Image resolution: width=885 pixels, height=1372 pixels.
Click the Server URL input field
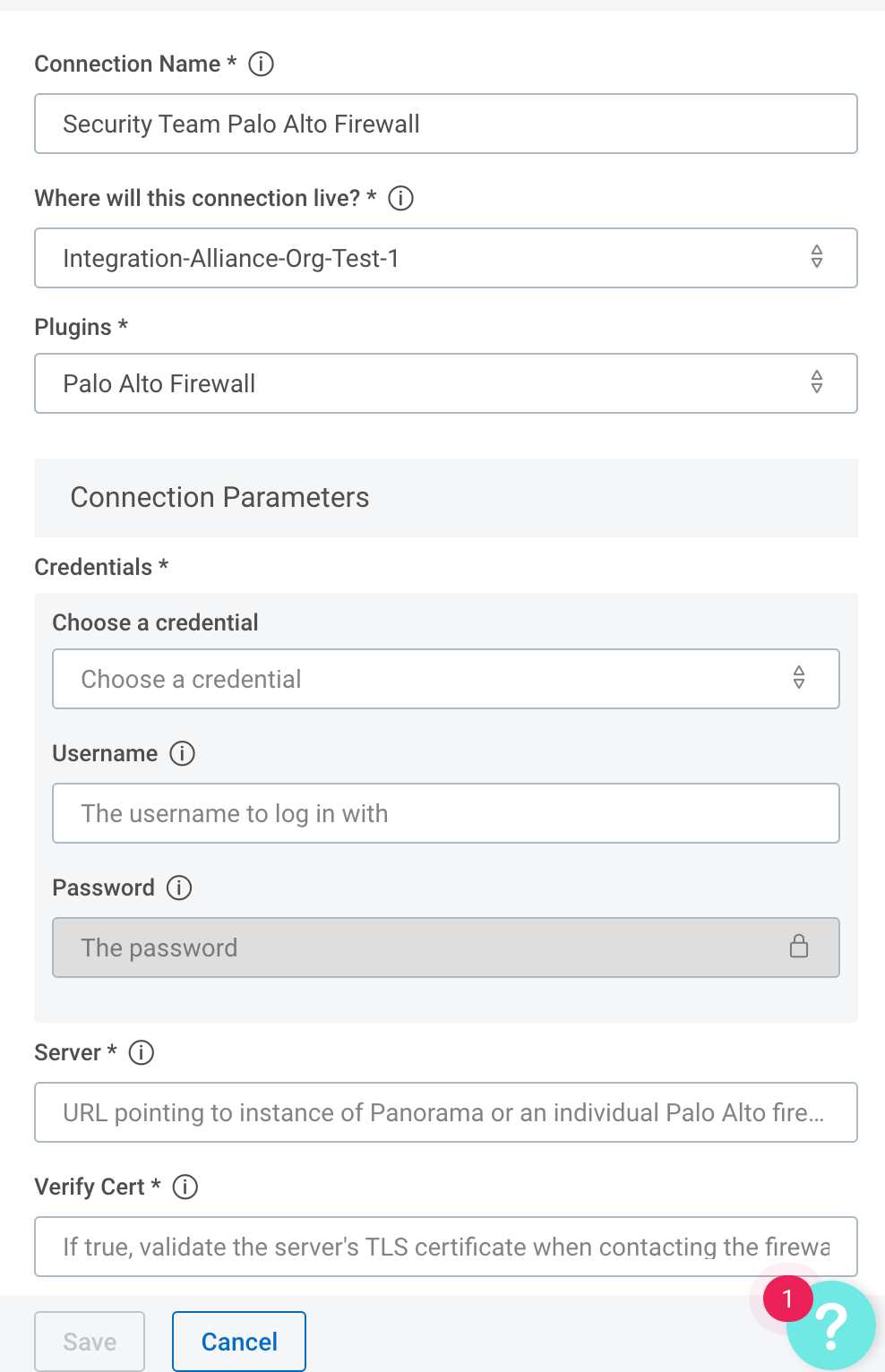[445, 1112]
